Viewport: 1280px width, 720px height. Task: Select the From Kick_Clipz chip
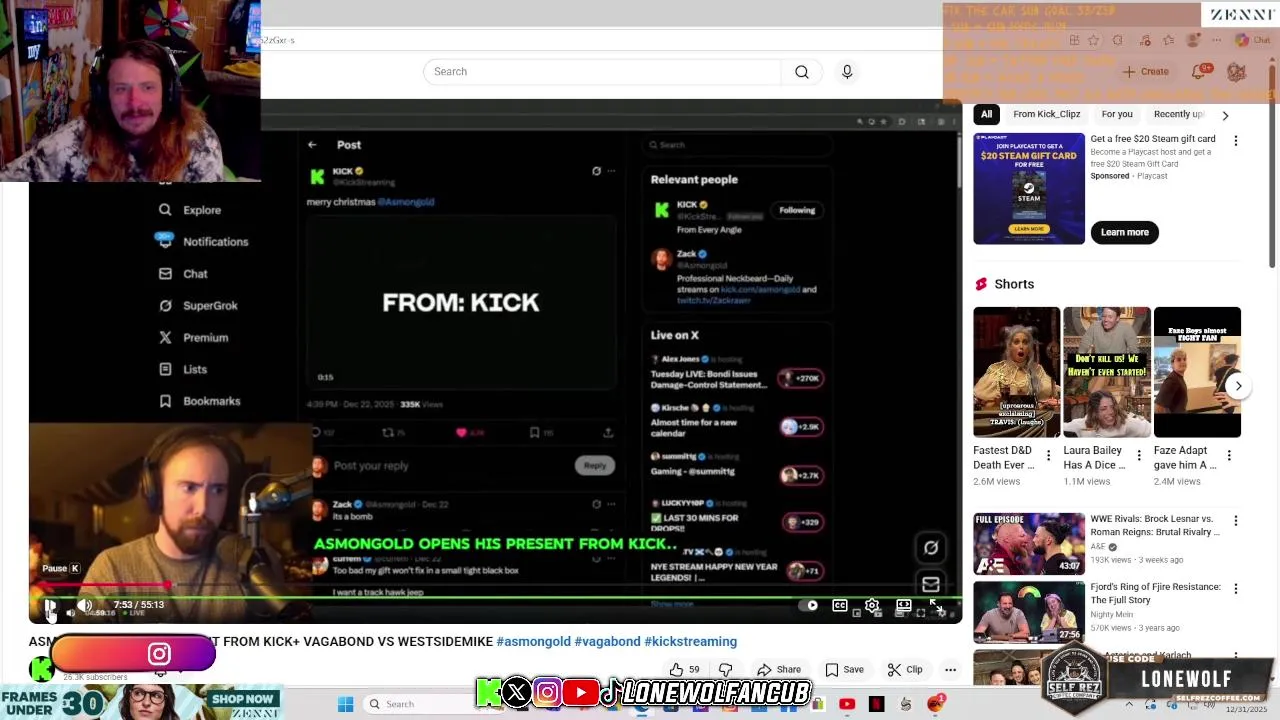click(x=1046, y=114)
